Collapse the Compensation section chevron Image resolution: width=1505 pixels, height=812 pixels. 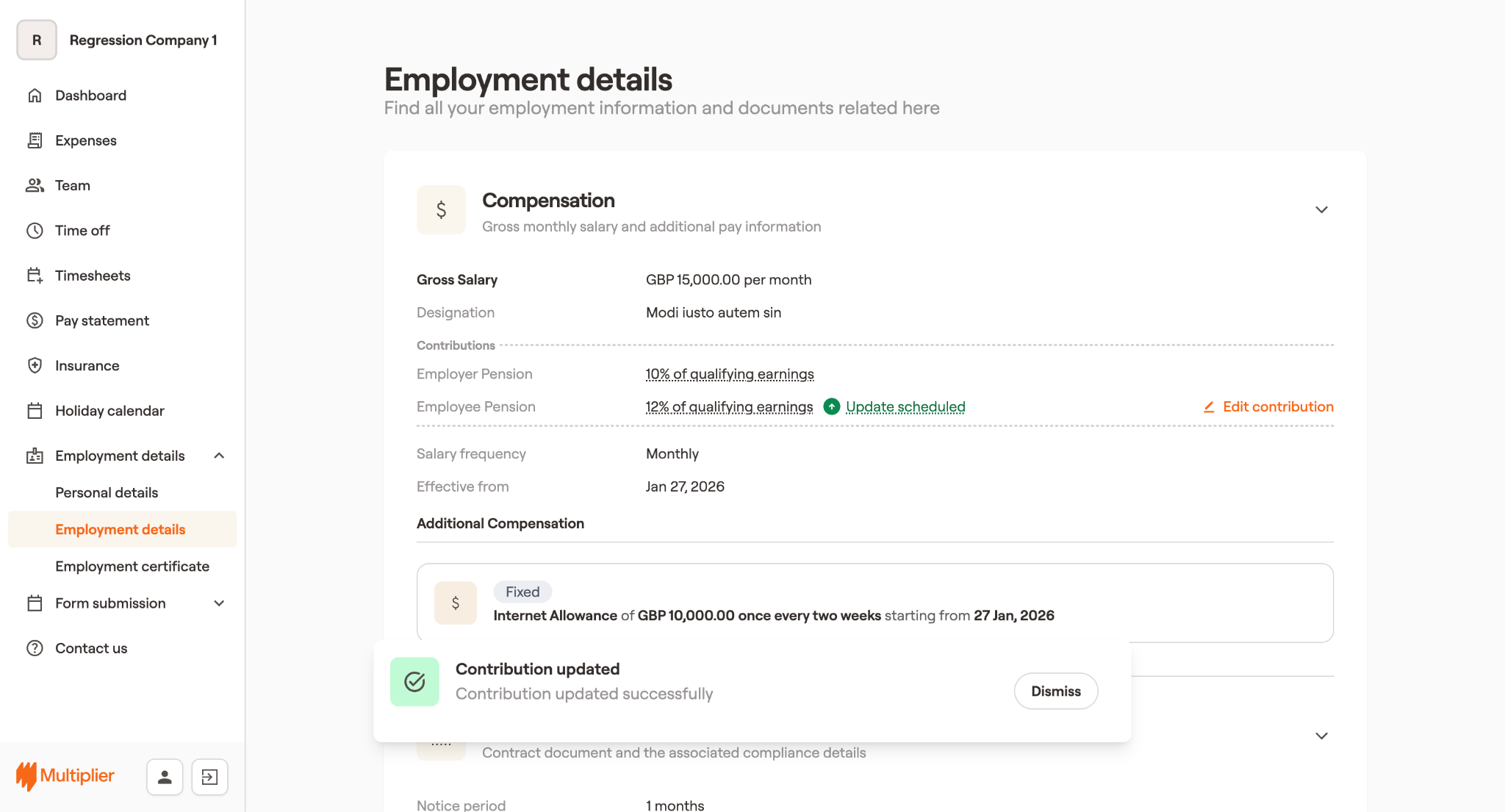tap(1321, 210)
